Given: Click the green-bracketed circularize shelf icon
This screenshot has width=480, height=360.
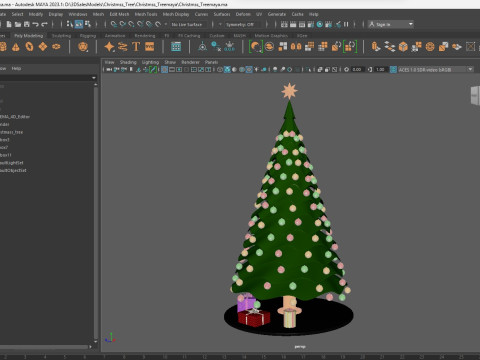Looking at the screenshot, I should 256,47.
